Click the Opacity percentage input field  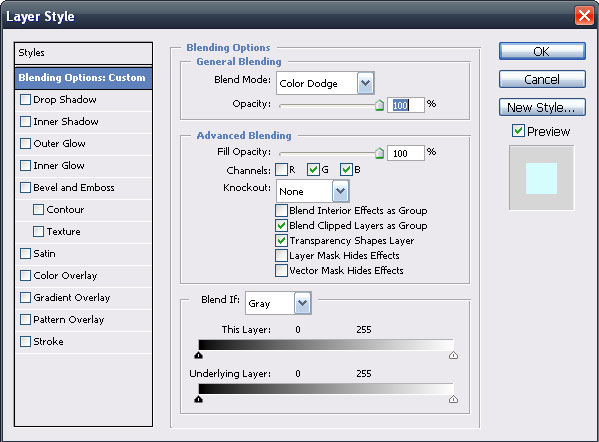(x=405, y=105)
